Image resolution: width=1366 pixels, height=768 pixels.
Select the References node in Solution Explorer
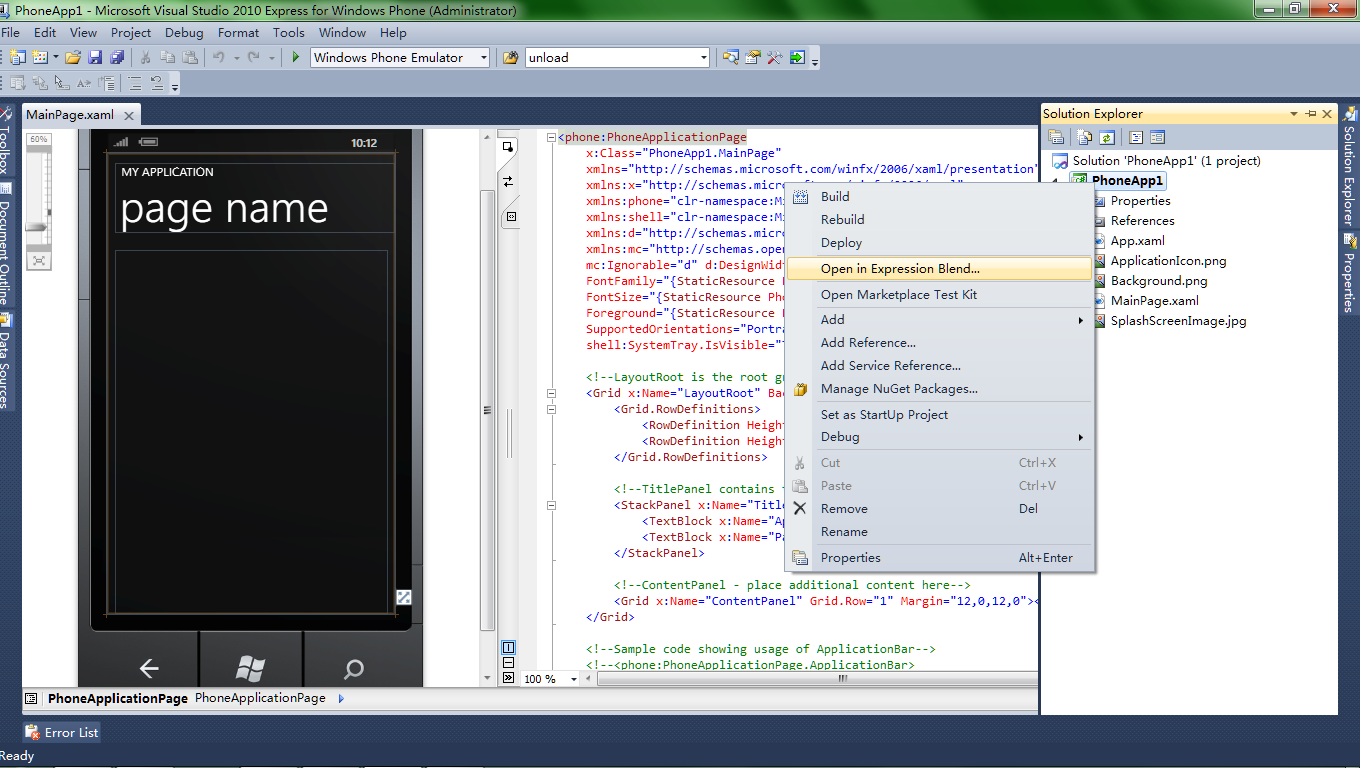point(1142,221)
